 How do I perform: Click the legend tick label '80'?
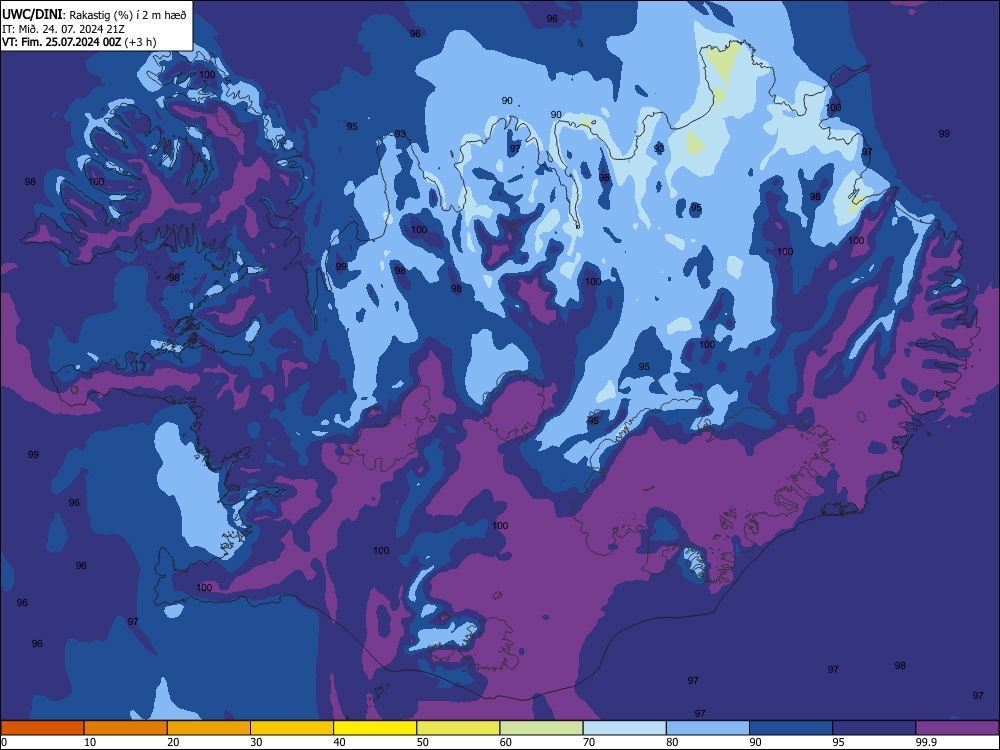pyautogui.click(x=672, y=742)
